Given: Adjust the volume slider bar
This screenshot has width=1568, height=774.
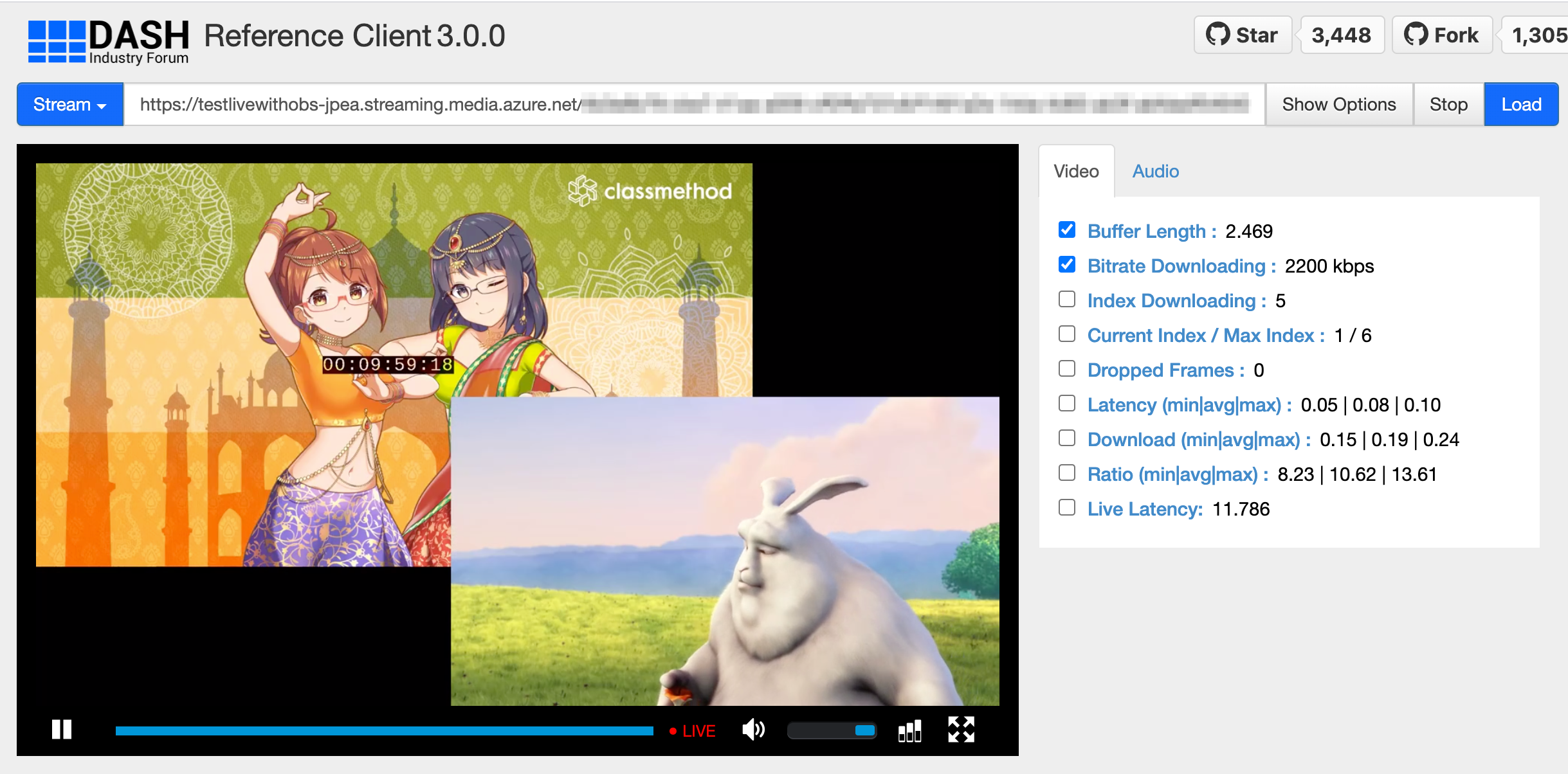Looking at the screenshot, I should point(832,730).
